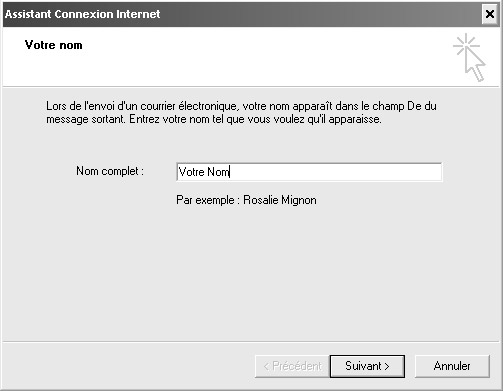Click the word Mignon in the example text
Viewport: 503px width, 391px height.
click(299, 200)
